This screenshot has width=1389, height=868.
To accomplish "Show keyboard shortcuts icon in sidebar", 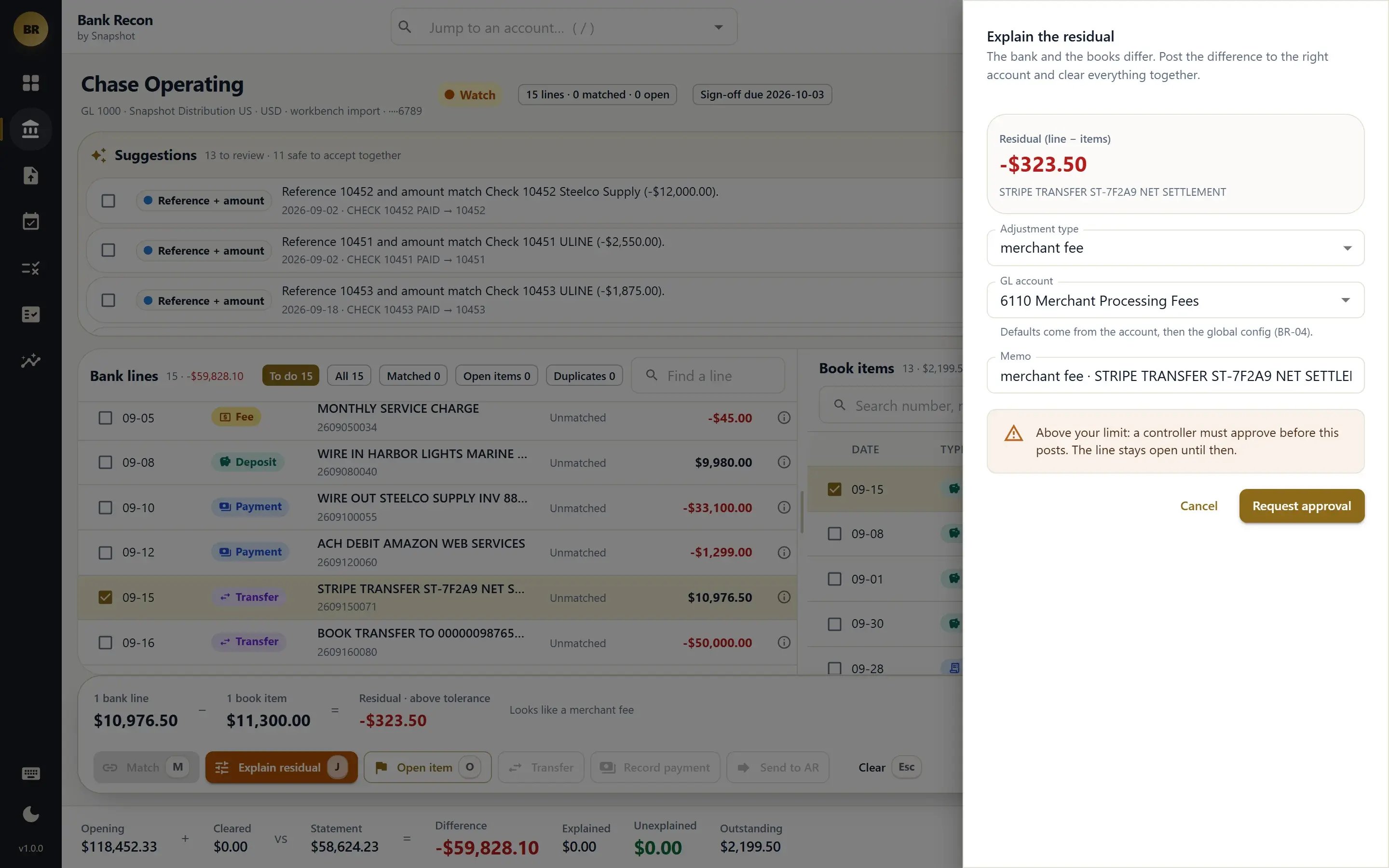I will (x=31, y=773).
